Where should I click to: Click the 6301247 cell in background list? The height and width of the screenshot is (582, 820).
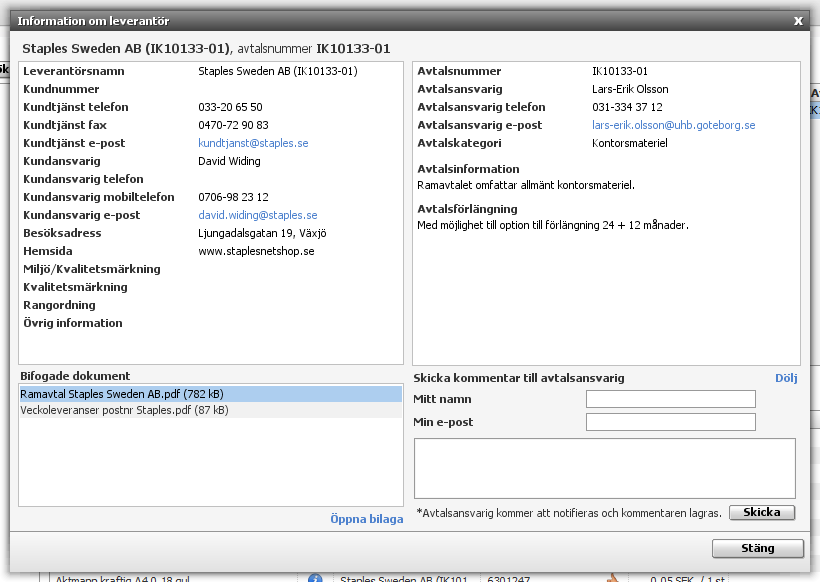click(x=508, y=578)
